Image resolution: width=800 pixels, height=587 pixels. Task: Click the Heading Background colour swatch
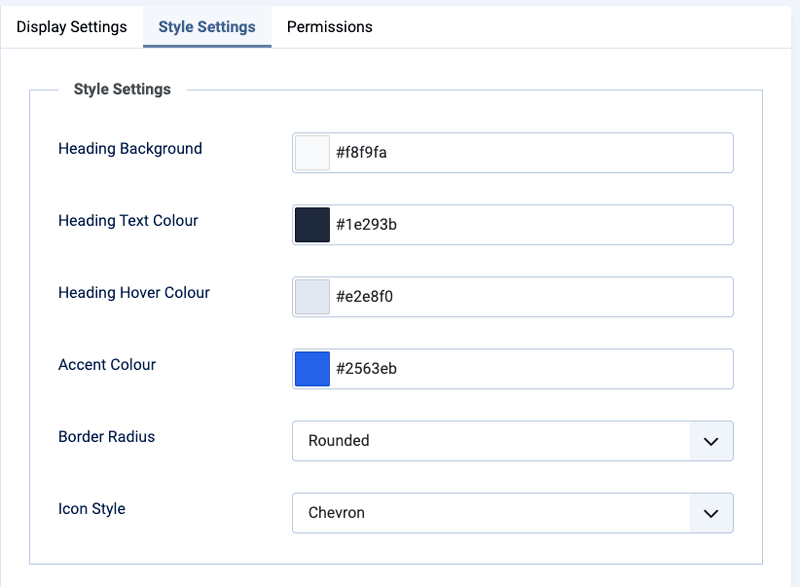coord(312,153)
